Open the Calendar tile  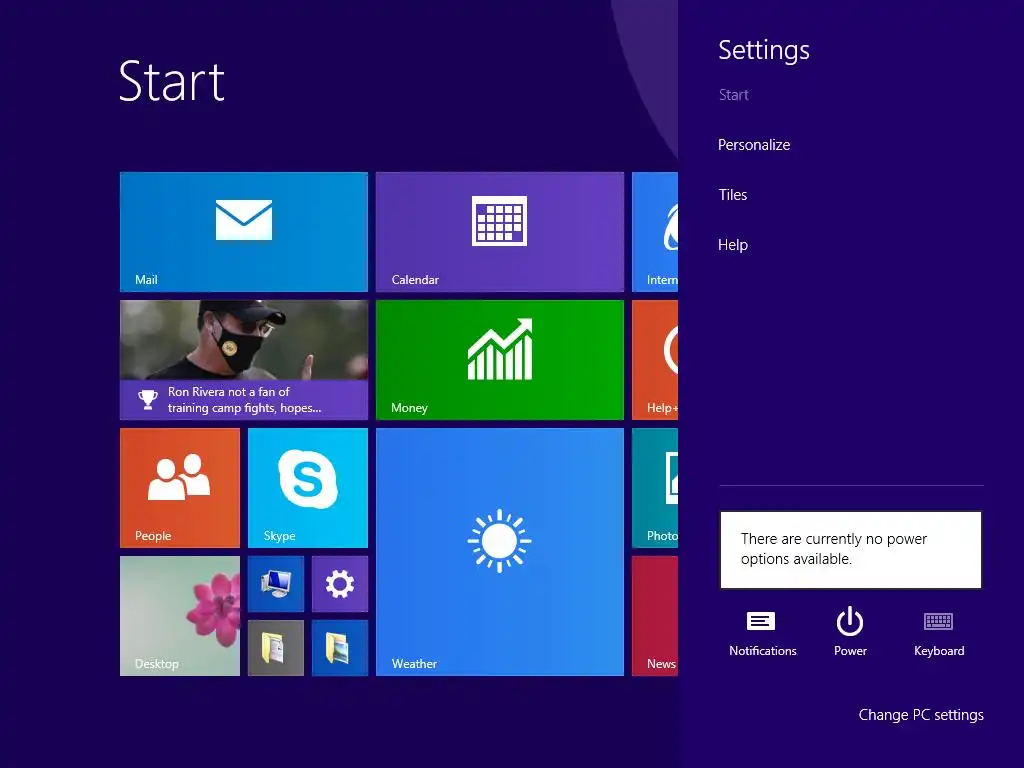point(500,232)
